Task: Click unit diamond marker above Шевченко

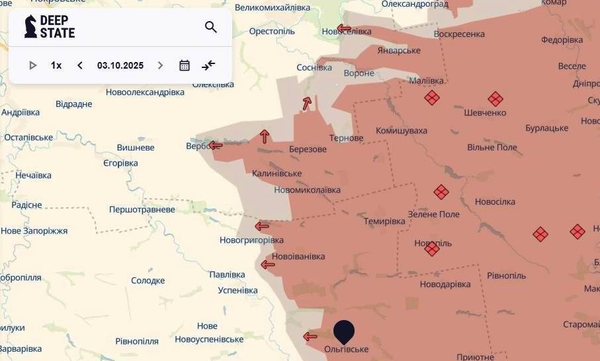Action: [x=495, y=99]
